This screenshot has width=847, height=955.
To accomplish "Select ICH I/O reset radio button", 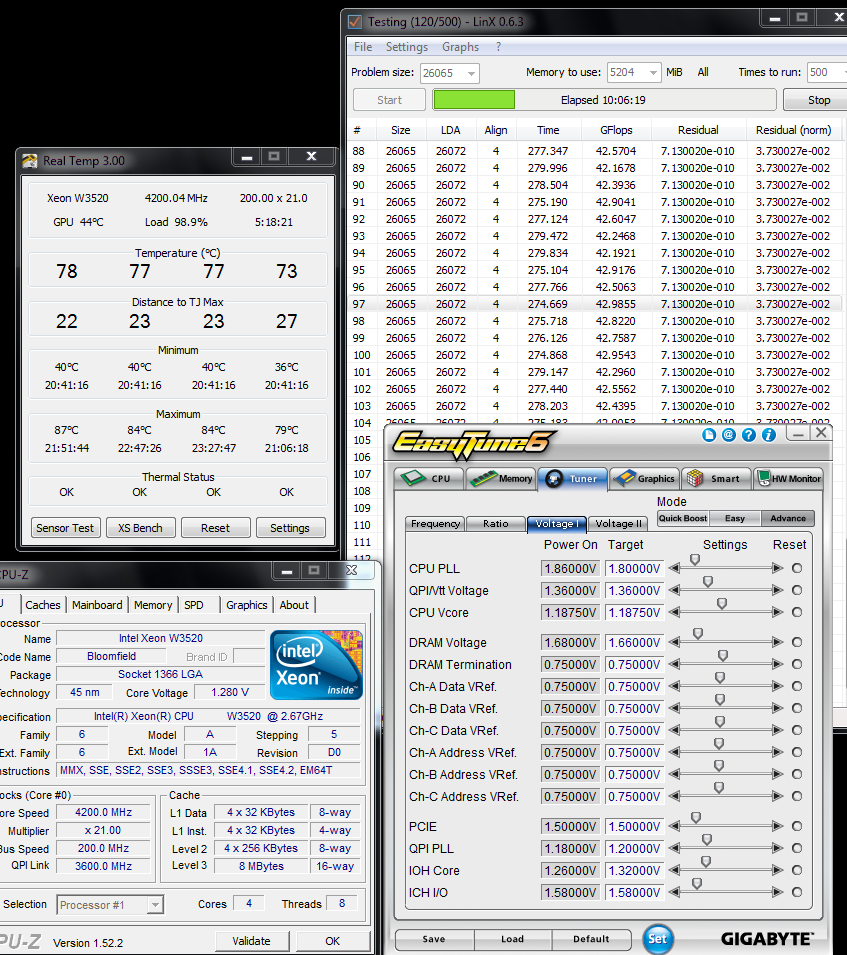I will coord(796,892).
